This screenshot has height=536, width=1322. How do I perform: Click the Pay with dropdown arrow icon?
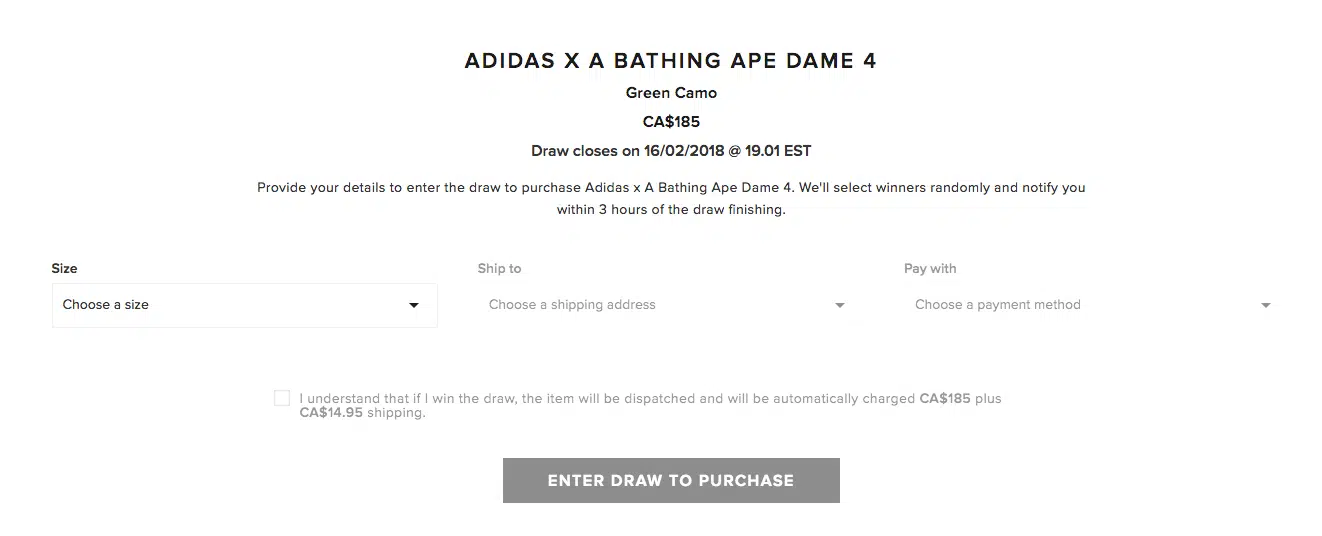click(1266, 305)
